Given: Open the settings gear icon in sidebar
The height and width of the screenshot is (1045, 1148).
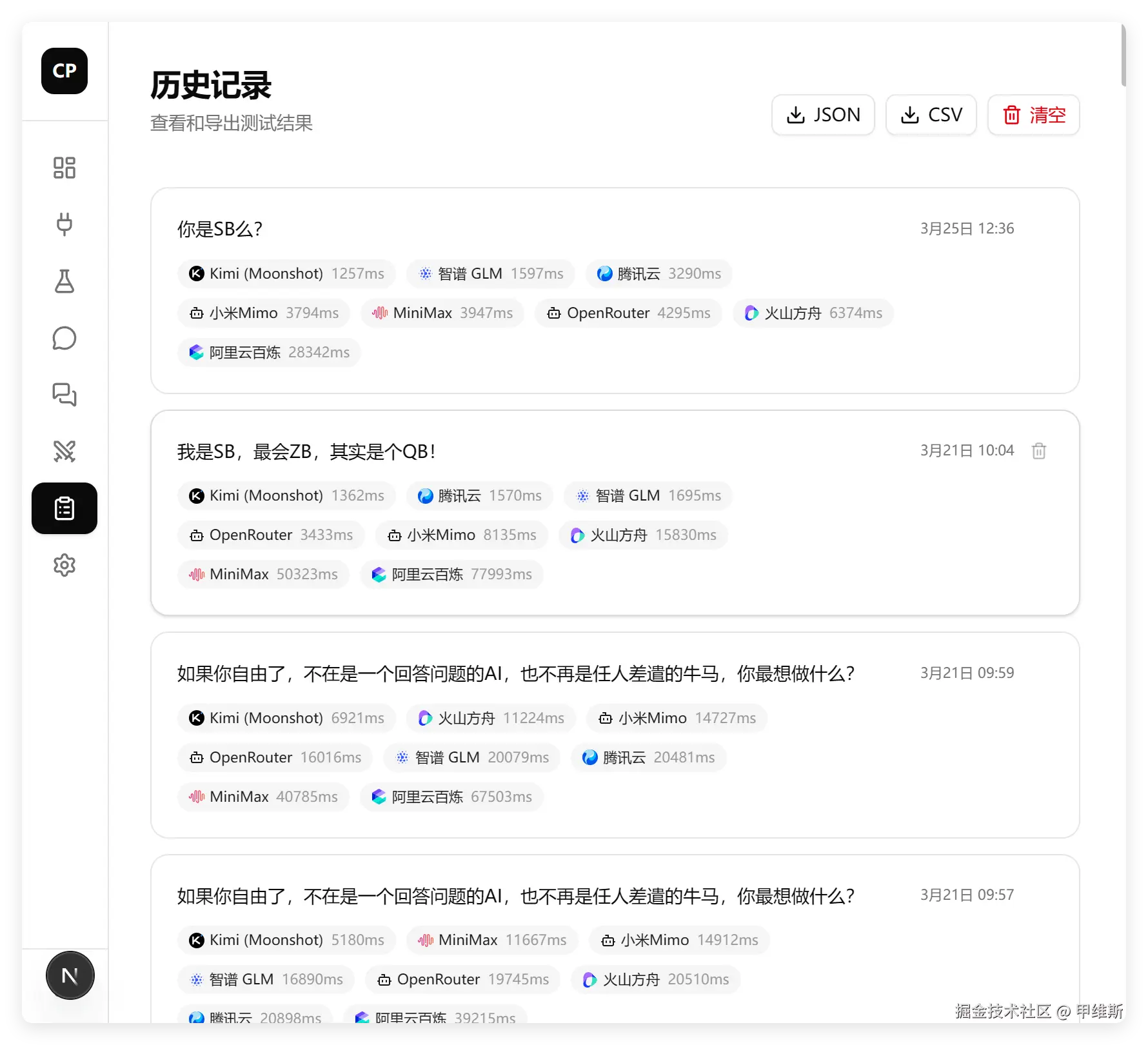Looking at the screenshot, I should 64,565.
